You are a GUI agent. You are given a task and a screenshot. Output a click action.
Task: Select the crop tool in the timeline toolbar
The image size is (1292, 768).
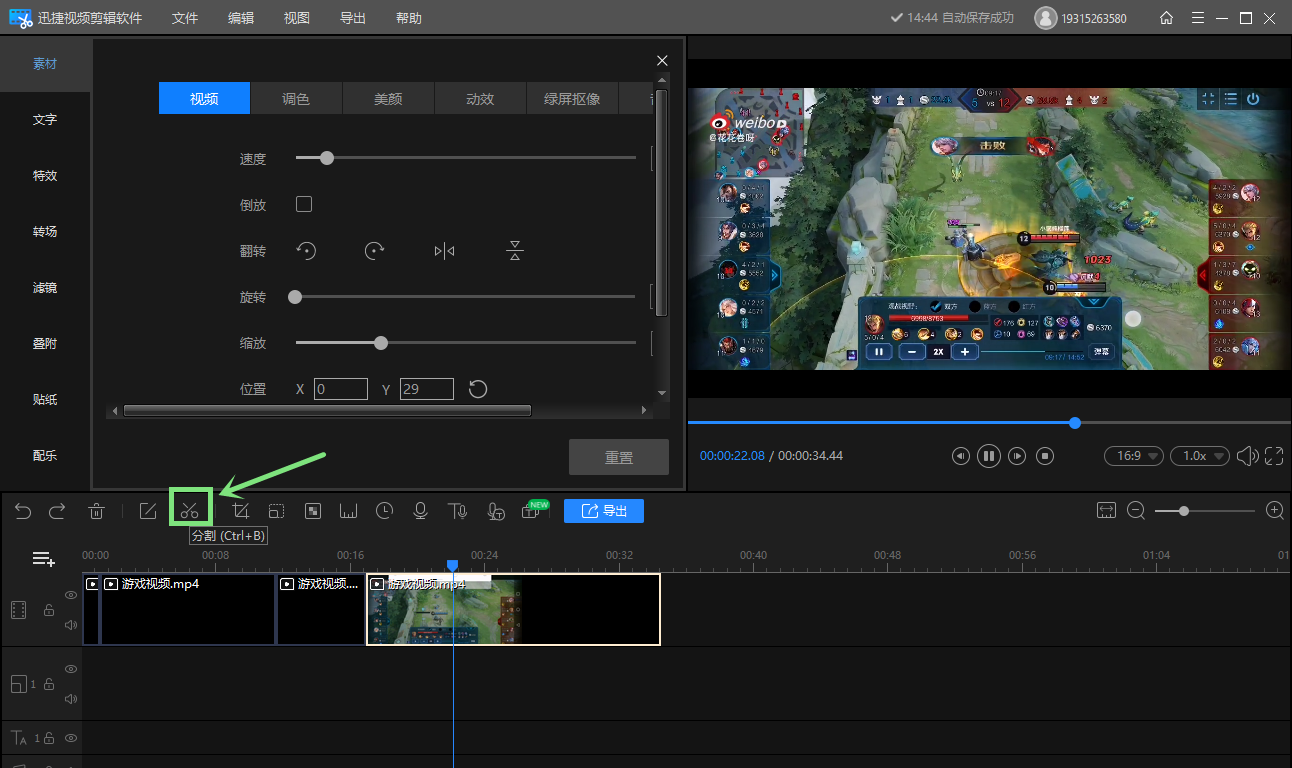pos(240,511)
